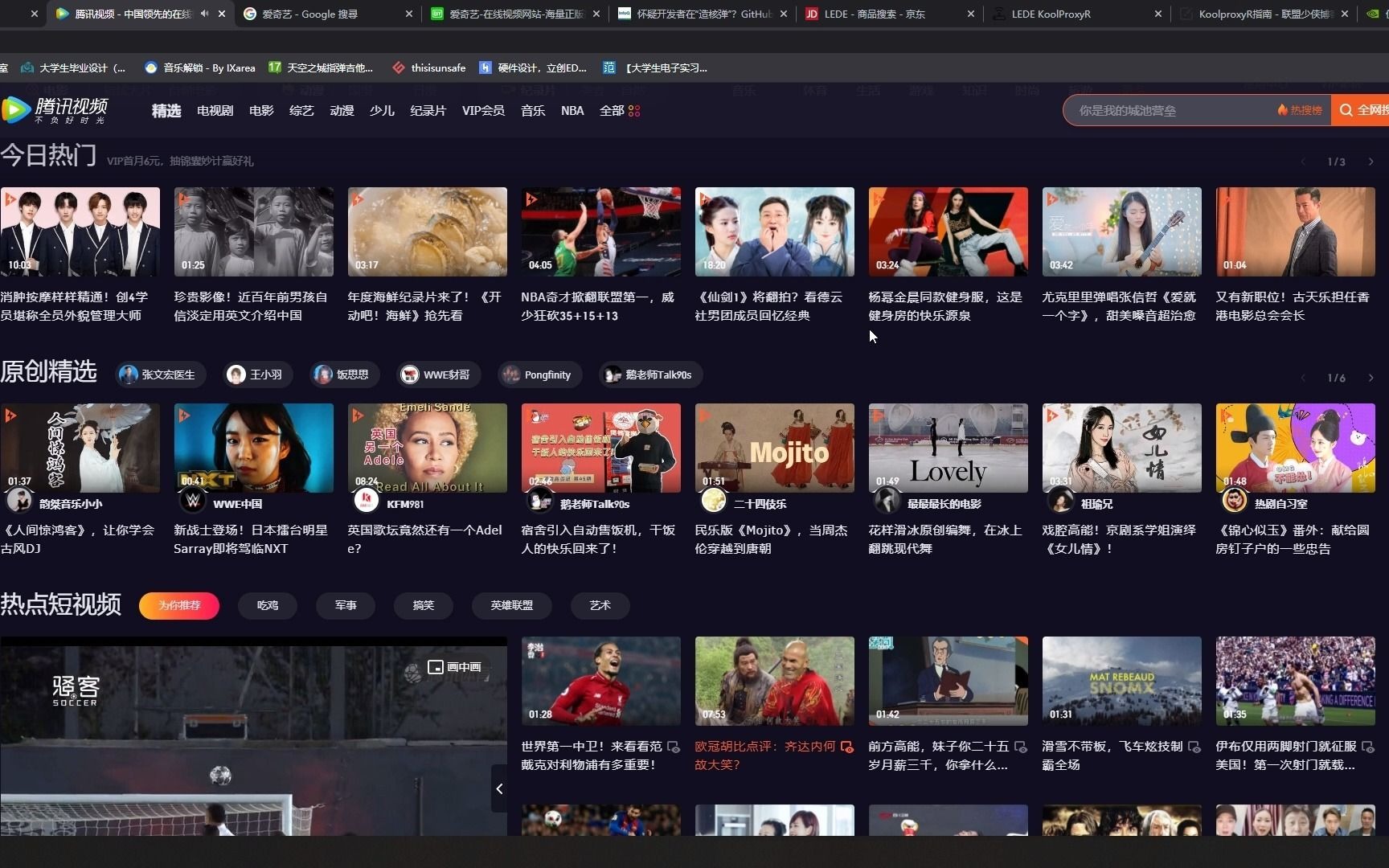Play the 年度海鲜纪录片 video thumbnail
This screenshot has height=868, width=1389.
pos(427,231)
